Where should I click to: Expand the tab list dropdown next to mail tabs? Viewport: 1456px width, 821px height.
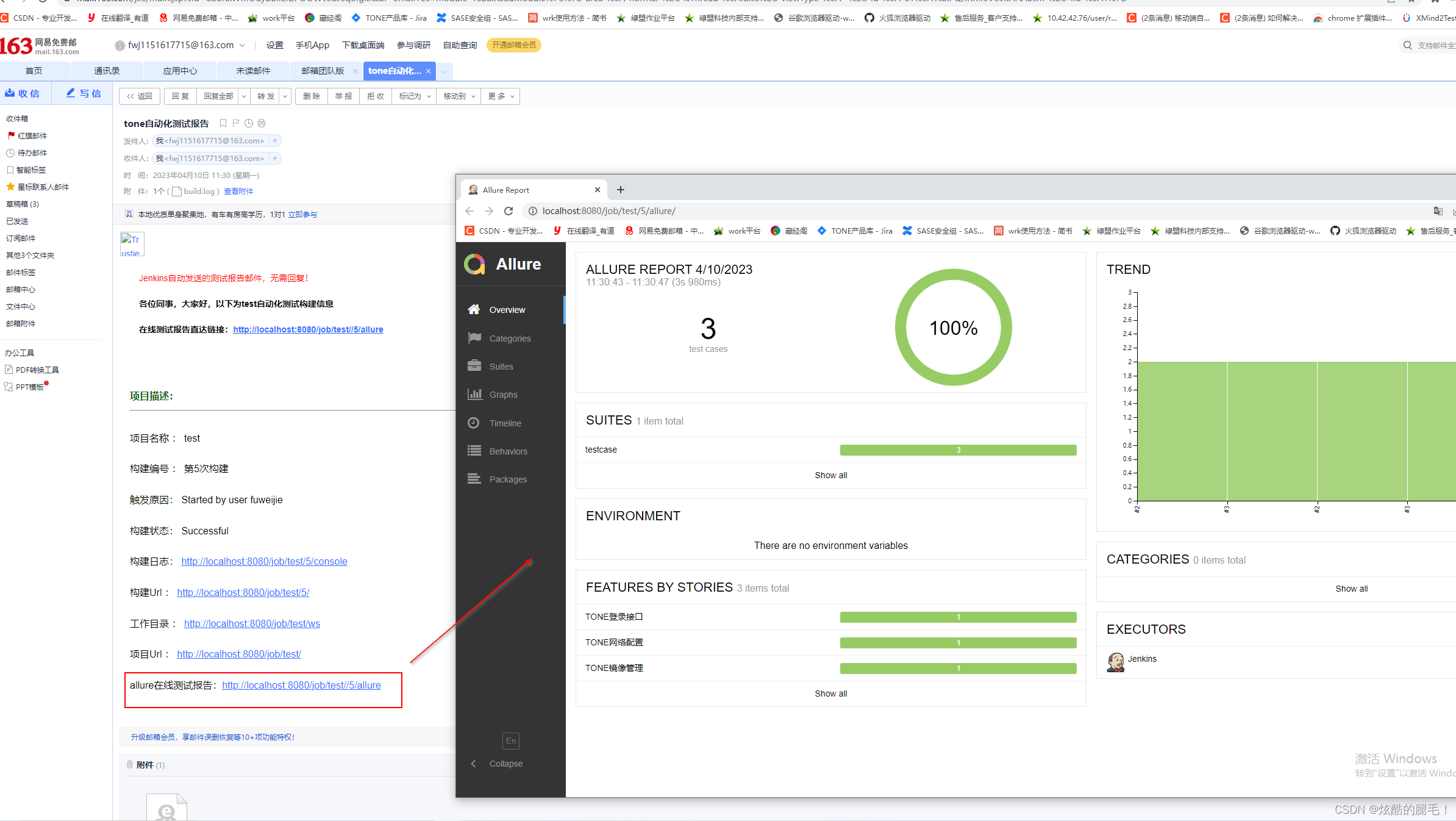click(x=444, y=71)
